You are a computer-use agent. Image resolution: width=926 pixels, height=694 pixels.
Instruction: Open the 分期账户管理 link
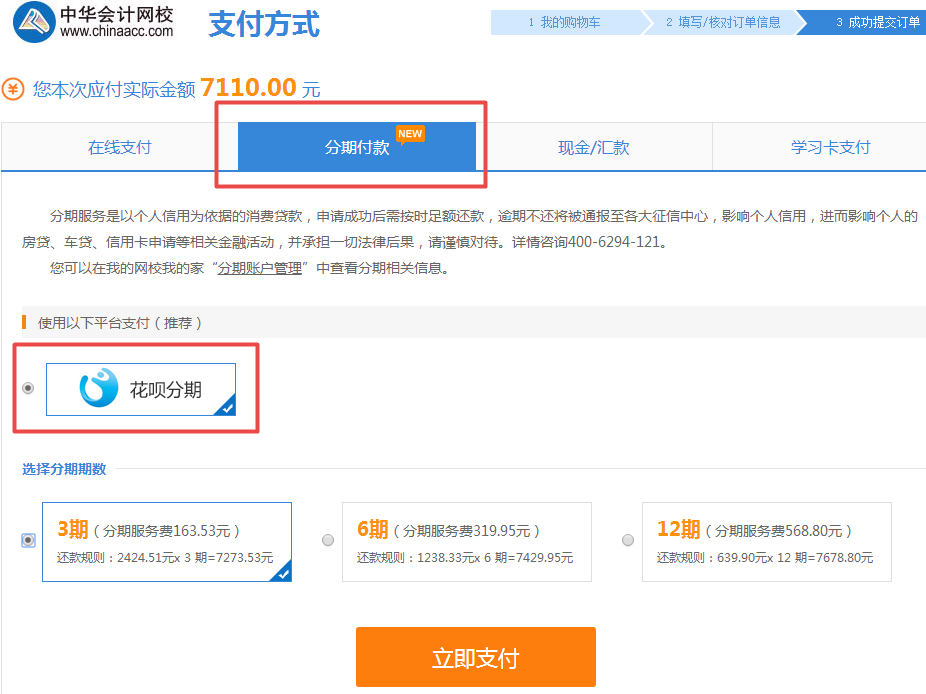[260, 268]
